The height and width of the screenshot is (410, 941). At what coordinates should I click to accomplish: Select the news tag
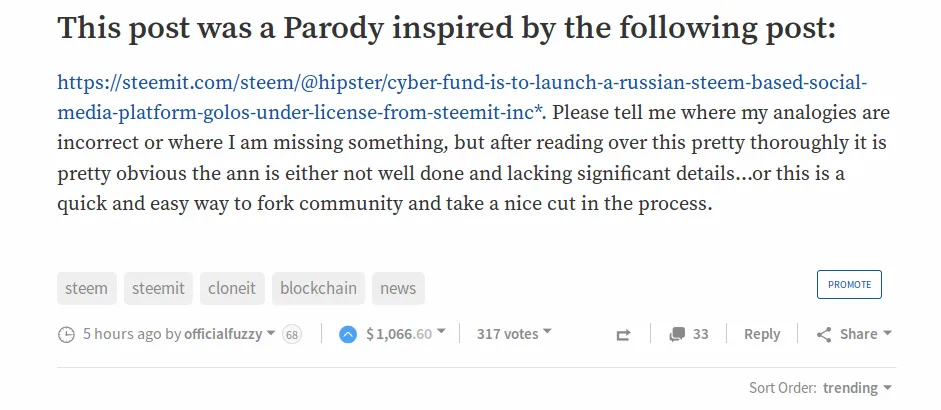[398, 288]
